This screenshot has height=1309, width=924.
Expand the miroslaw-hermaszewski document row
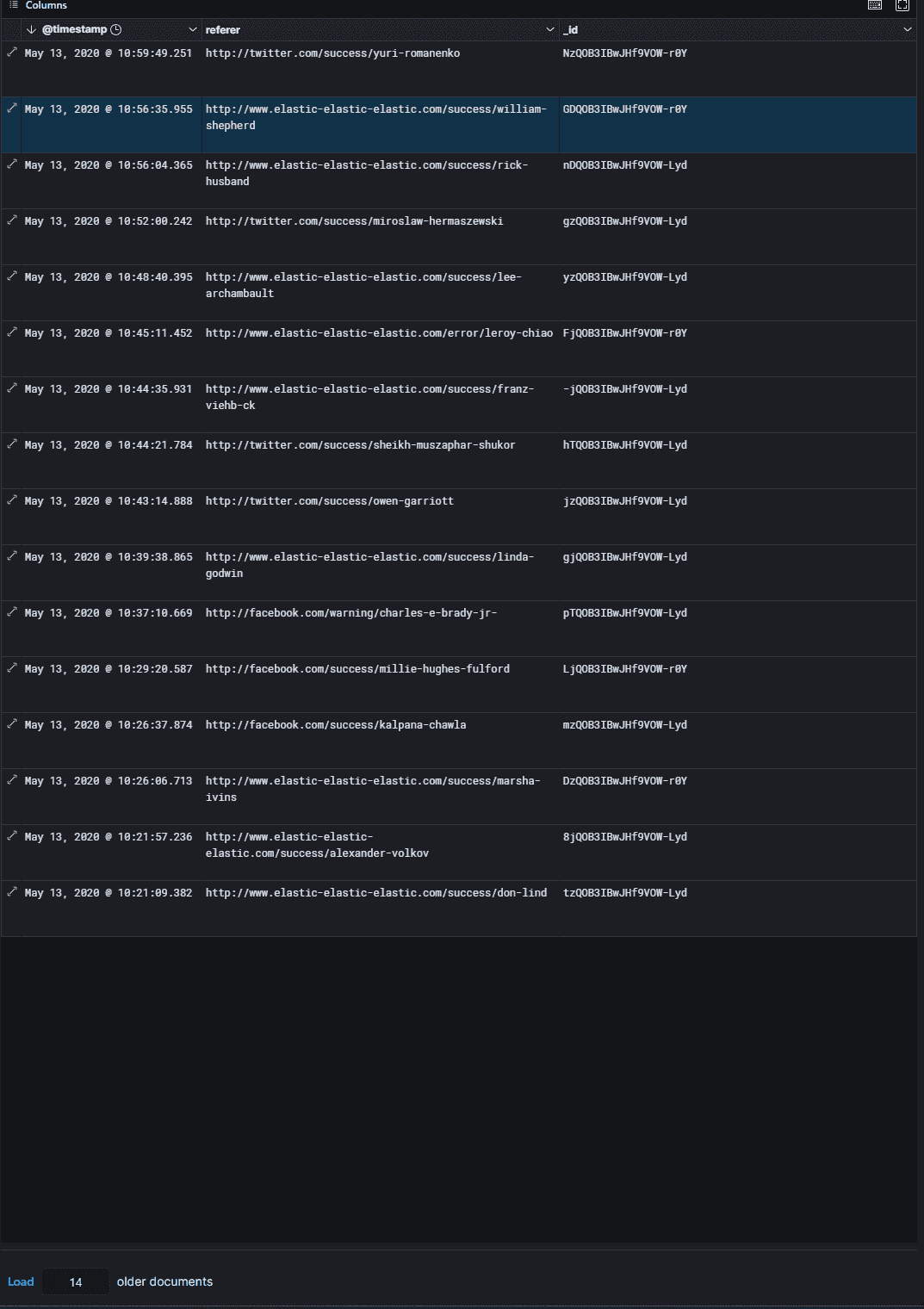(x=12, y=220)
